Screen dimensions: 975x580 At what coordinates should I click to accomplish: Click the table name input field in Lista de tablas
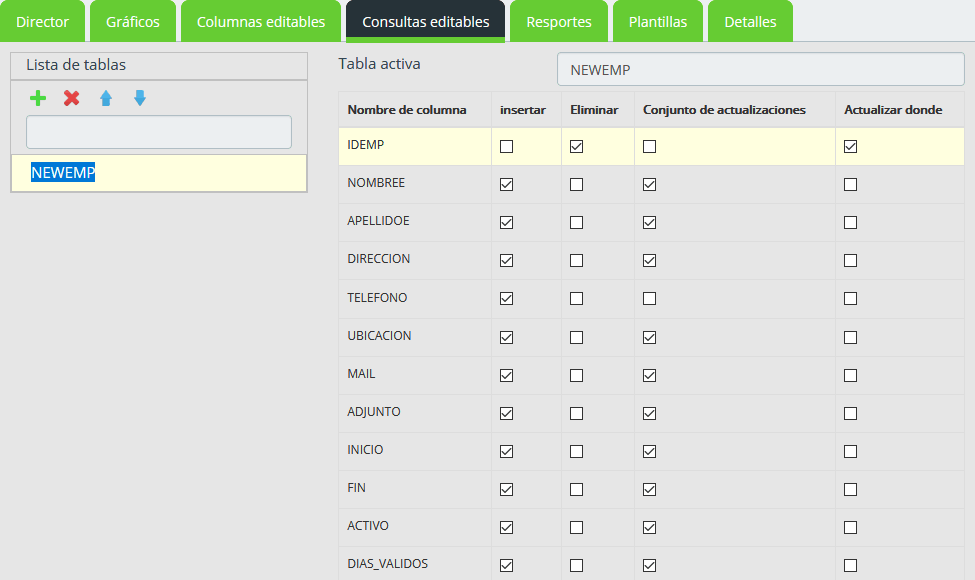pyautogui.click(x=159, y=132)
